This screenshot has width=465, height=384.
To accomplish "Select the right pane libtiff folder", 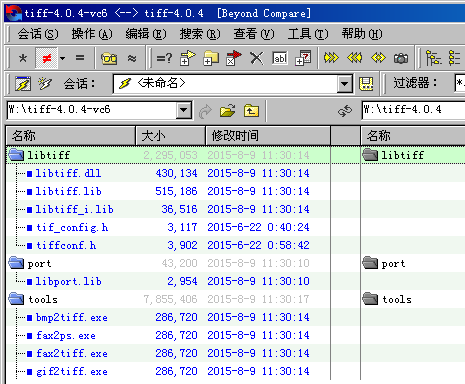I will (x=394, y=155).
